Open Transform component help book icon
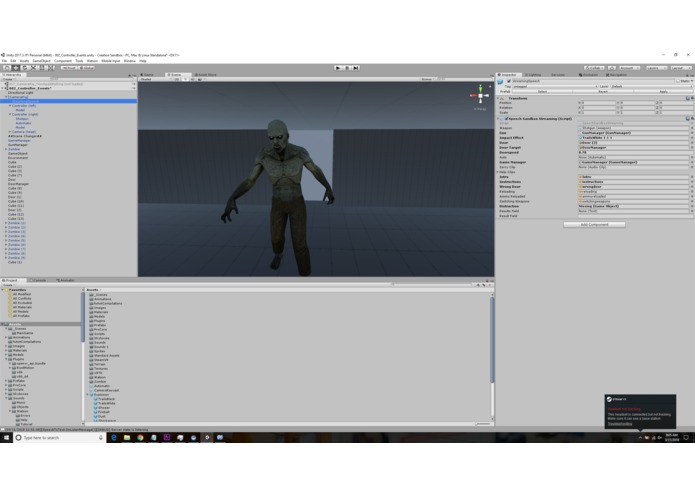Viewport: 695px width, 494px height. (x=687, y=98)
